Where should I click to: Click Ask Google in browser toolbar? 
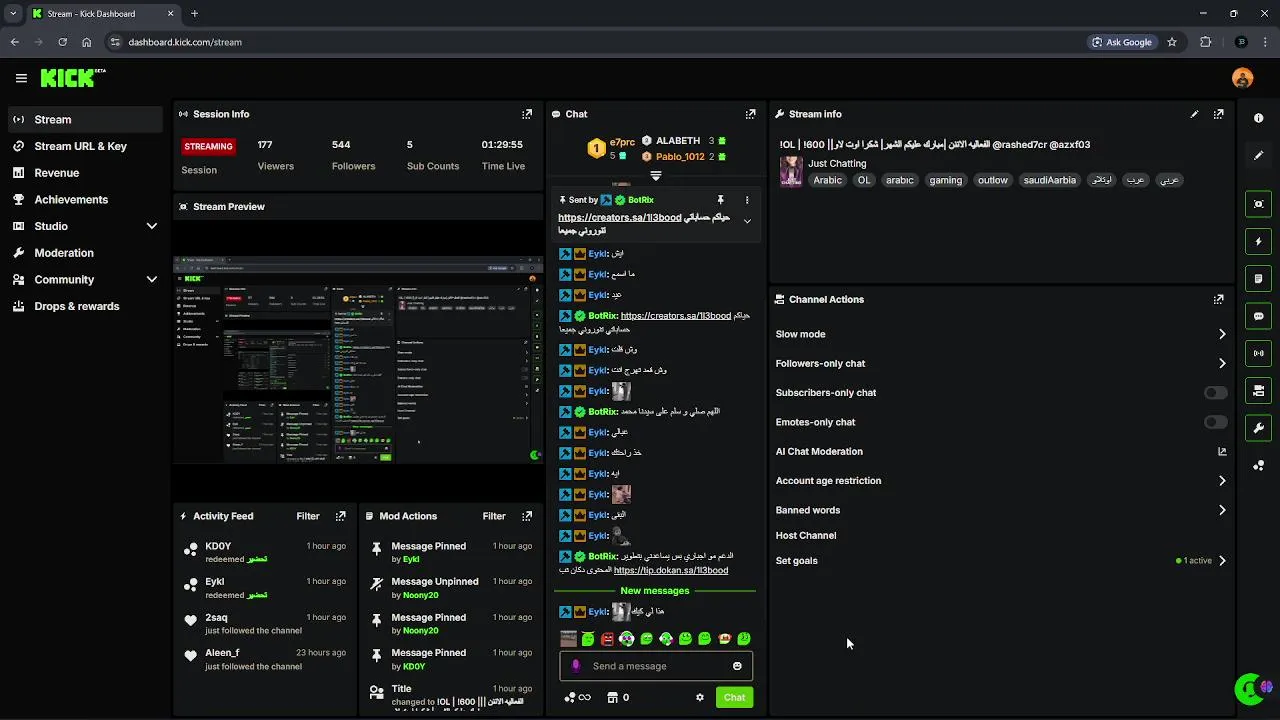pos(1122,42)
